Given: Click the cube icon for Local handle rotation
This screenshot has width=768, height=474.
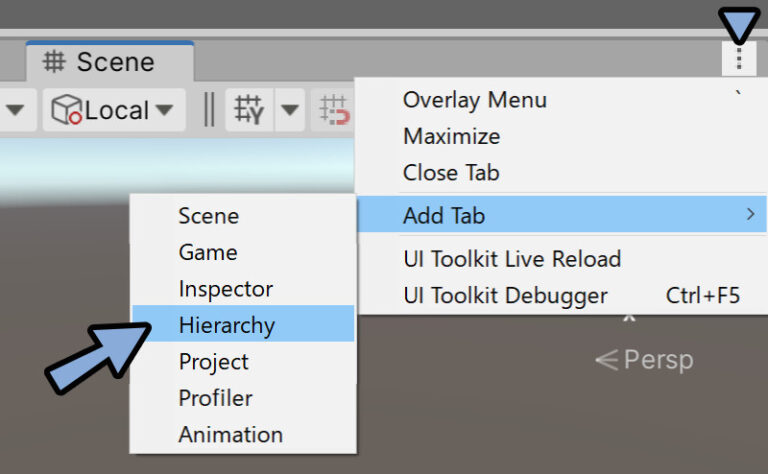Looking at the screenshot, I should tap(66, 110).
